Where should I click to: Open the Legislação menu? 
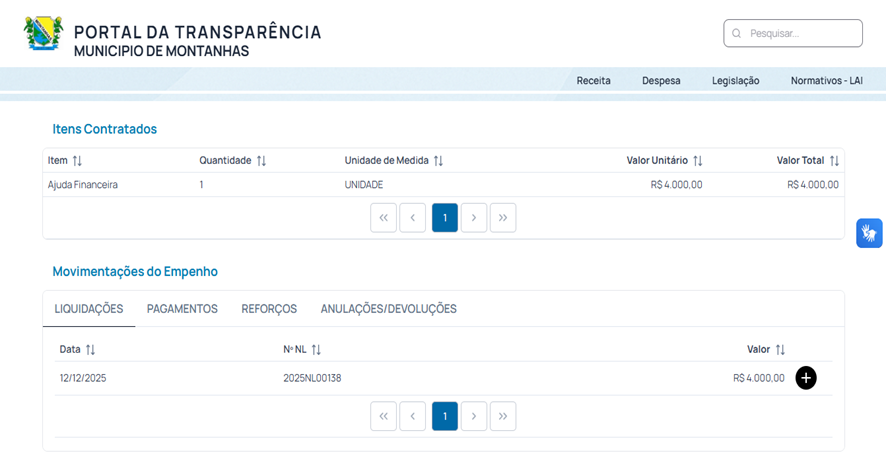pos(735,81)
